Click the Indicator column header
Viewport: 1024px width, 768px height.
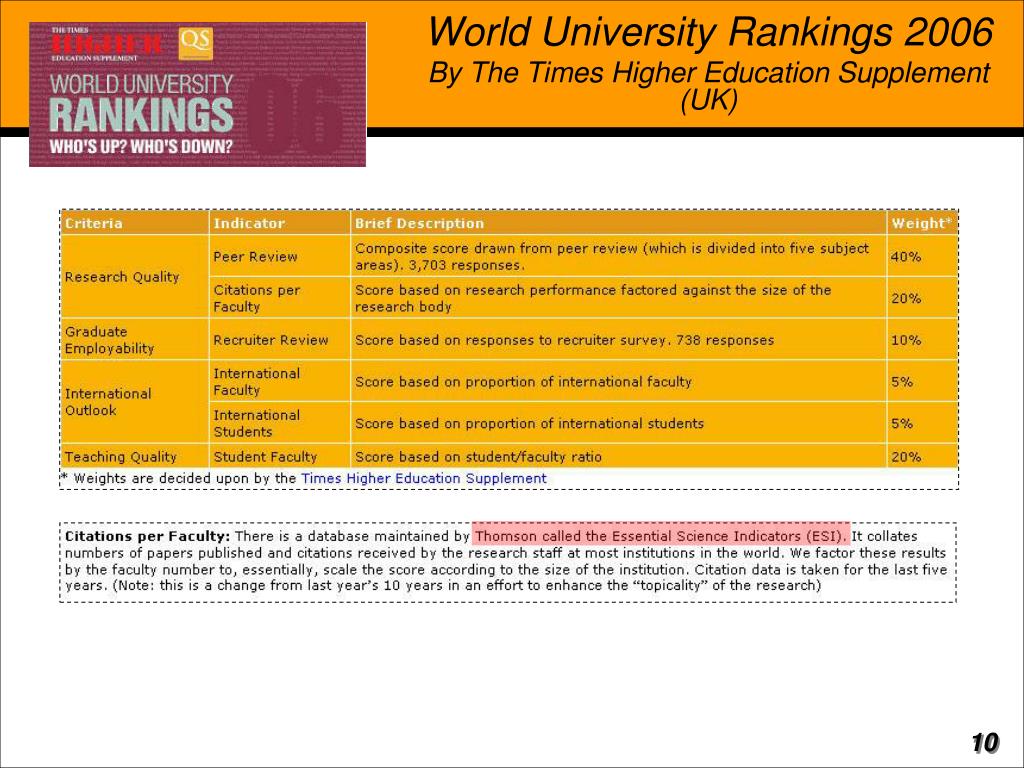coord(280,223)
